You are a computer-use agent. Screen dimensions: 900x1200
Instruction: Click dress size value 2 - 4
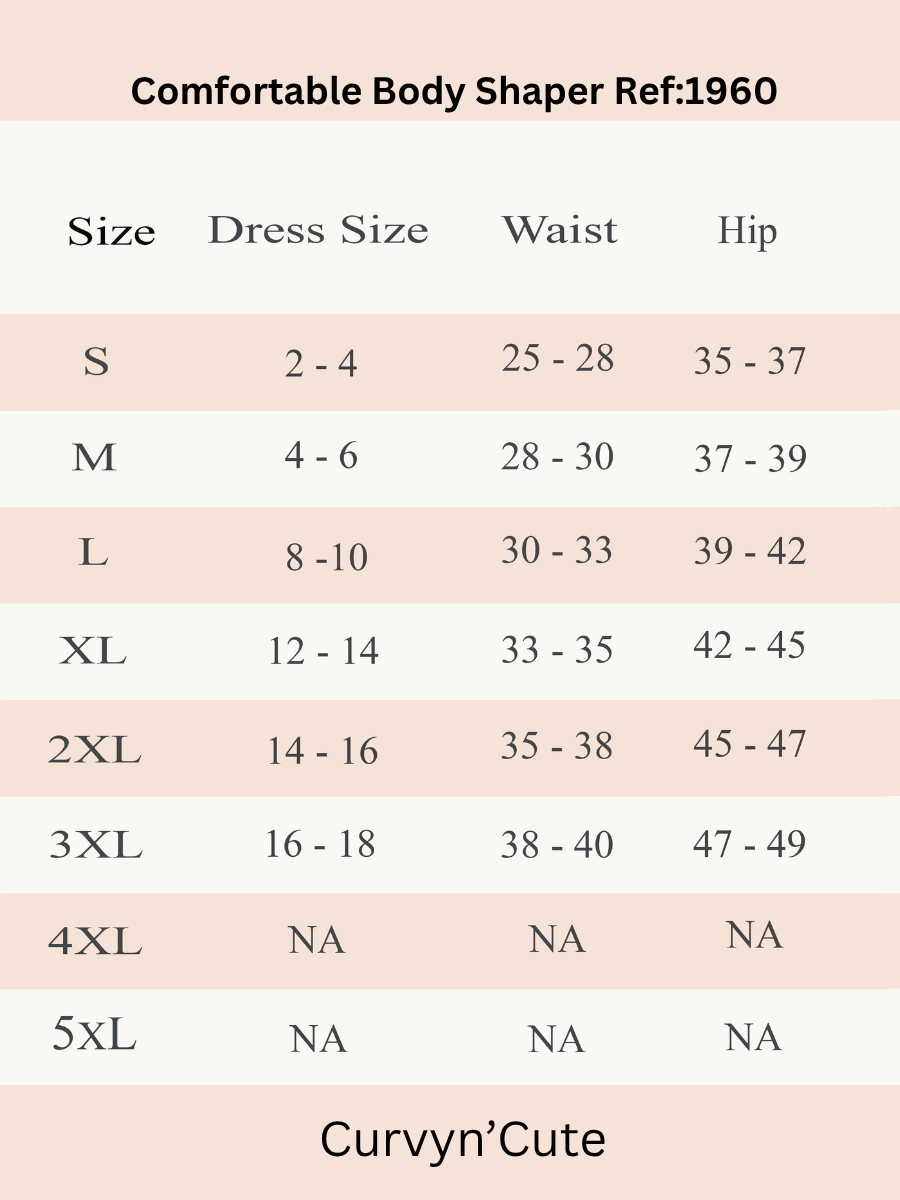[321, 364]
